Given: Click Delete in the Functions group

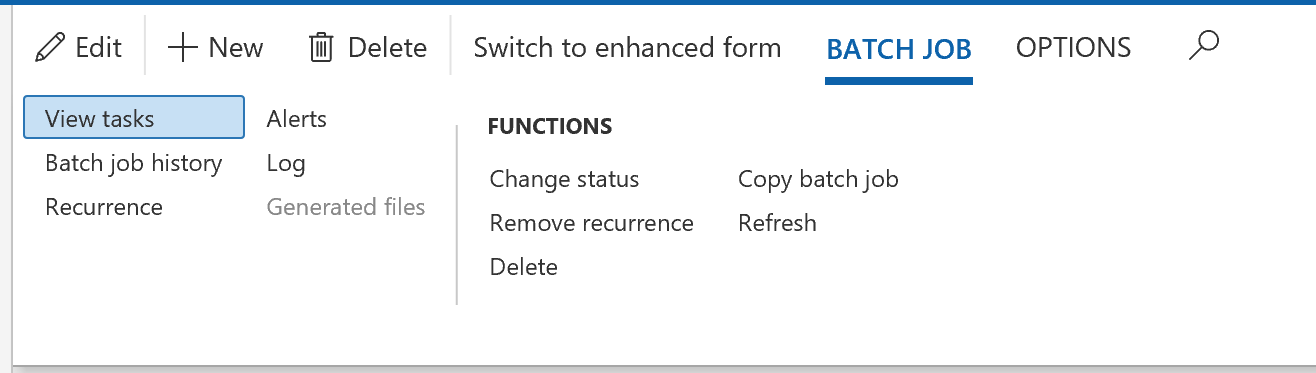Looking at the screenshot, I should [x=524, y=267].
